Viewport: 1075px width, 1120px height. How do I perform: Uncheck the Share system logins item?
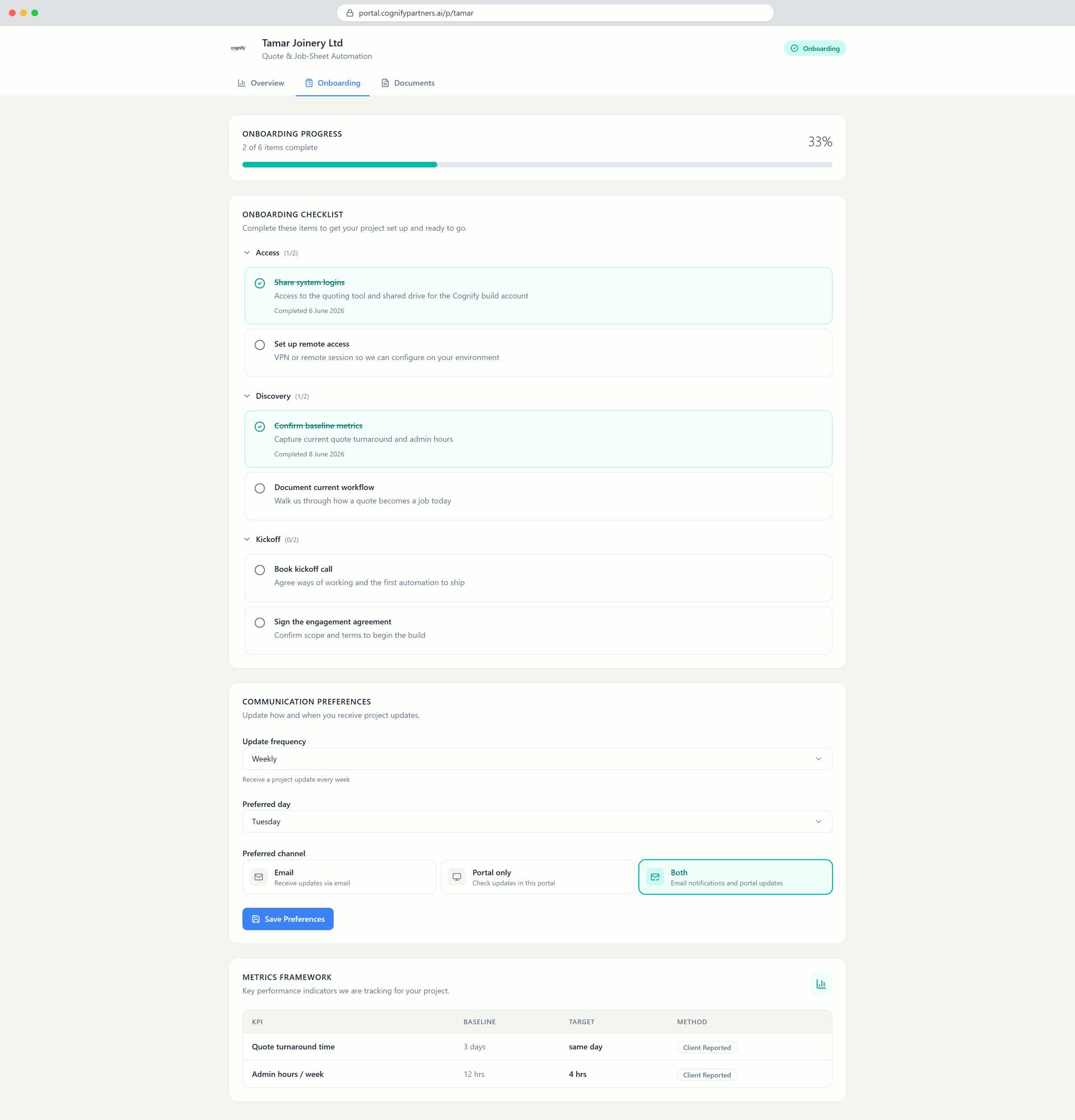[260, 283]
